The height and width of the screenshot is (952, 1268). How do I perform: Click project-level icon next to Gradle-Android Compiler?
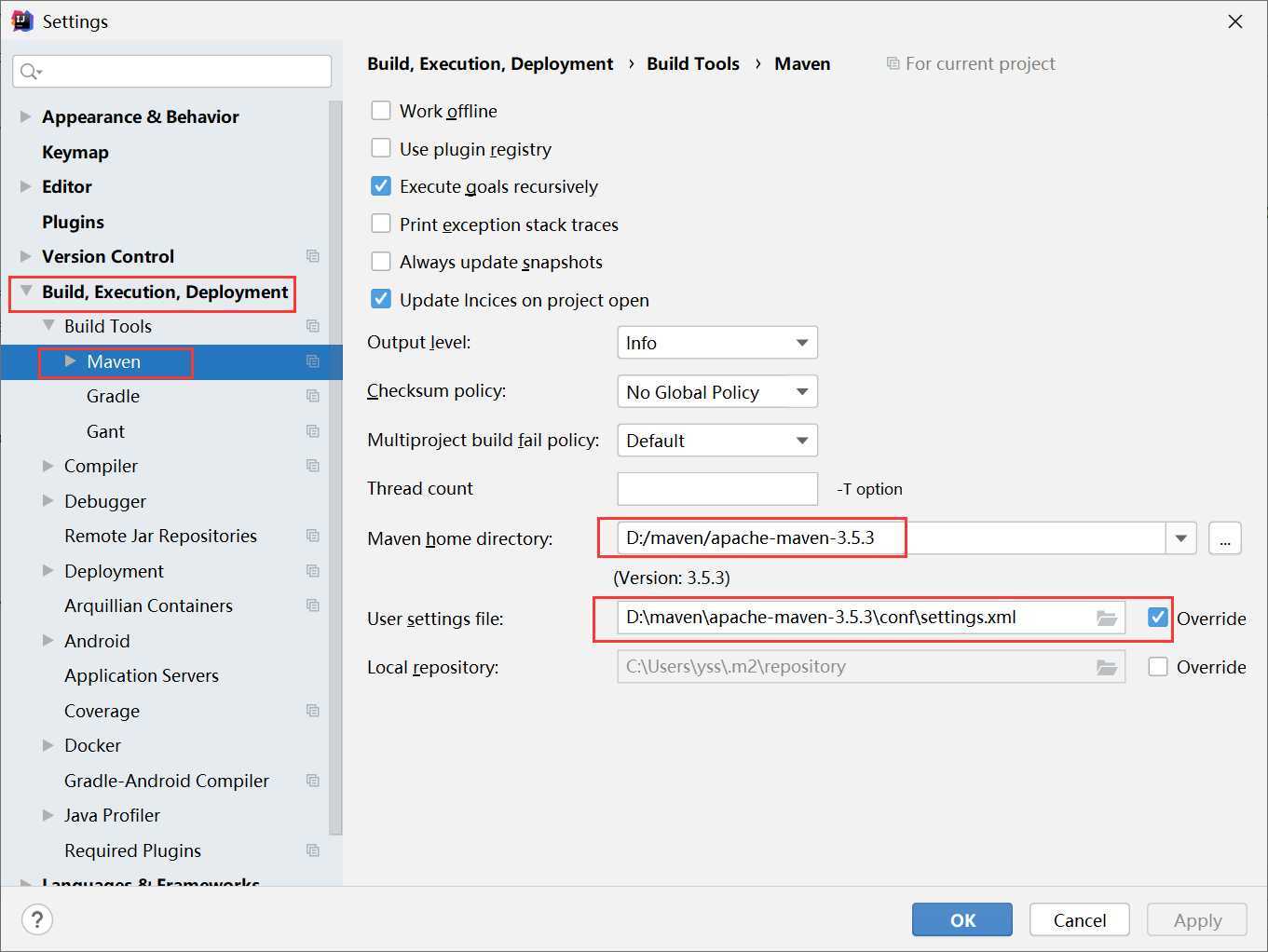[313, 781]
